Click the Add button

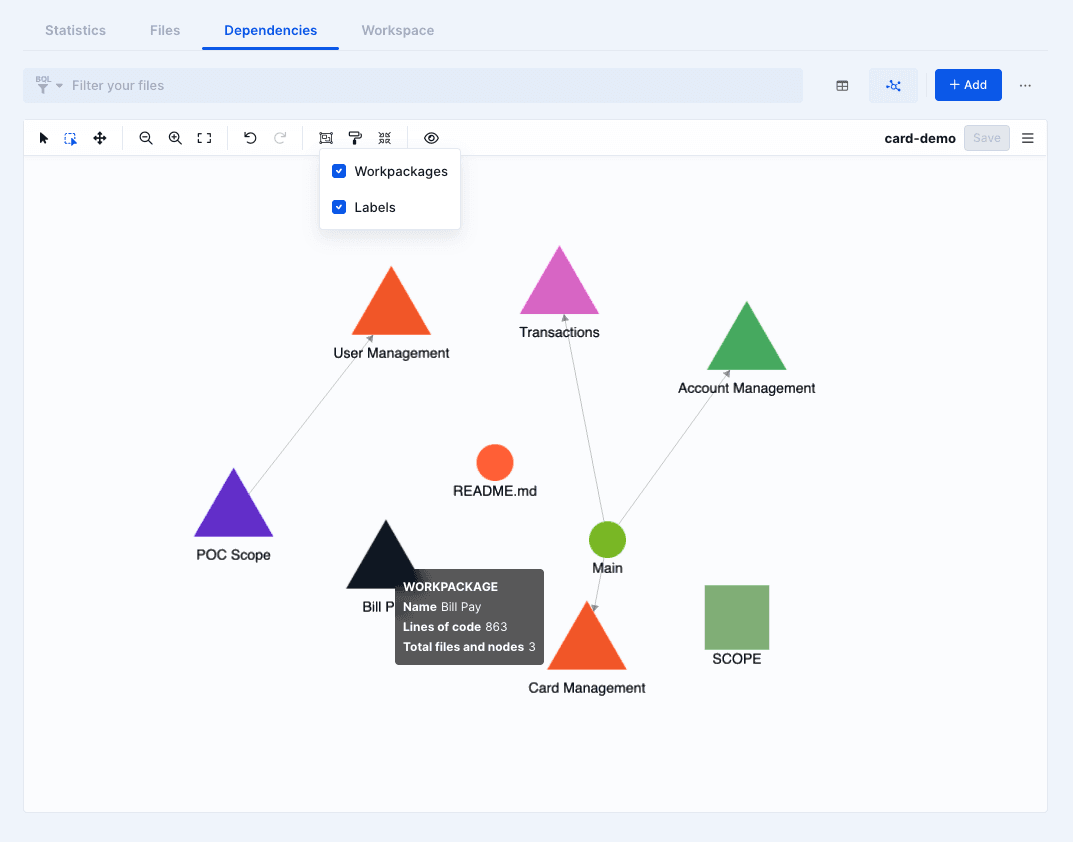[968, 85]
